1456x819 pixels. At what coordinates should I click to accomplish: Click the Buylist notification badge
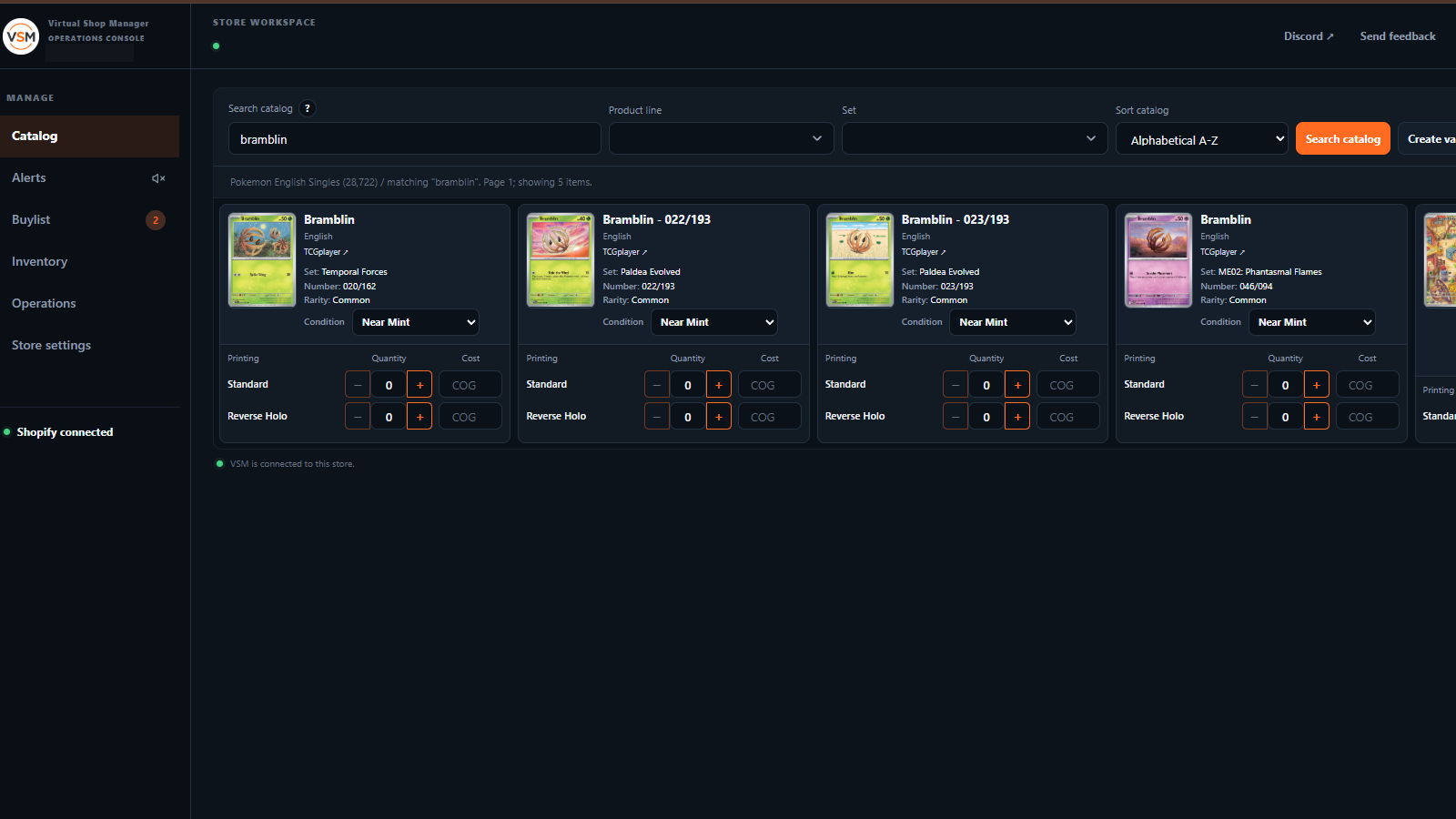coord(156,220)
